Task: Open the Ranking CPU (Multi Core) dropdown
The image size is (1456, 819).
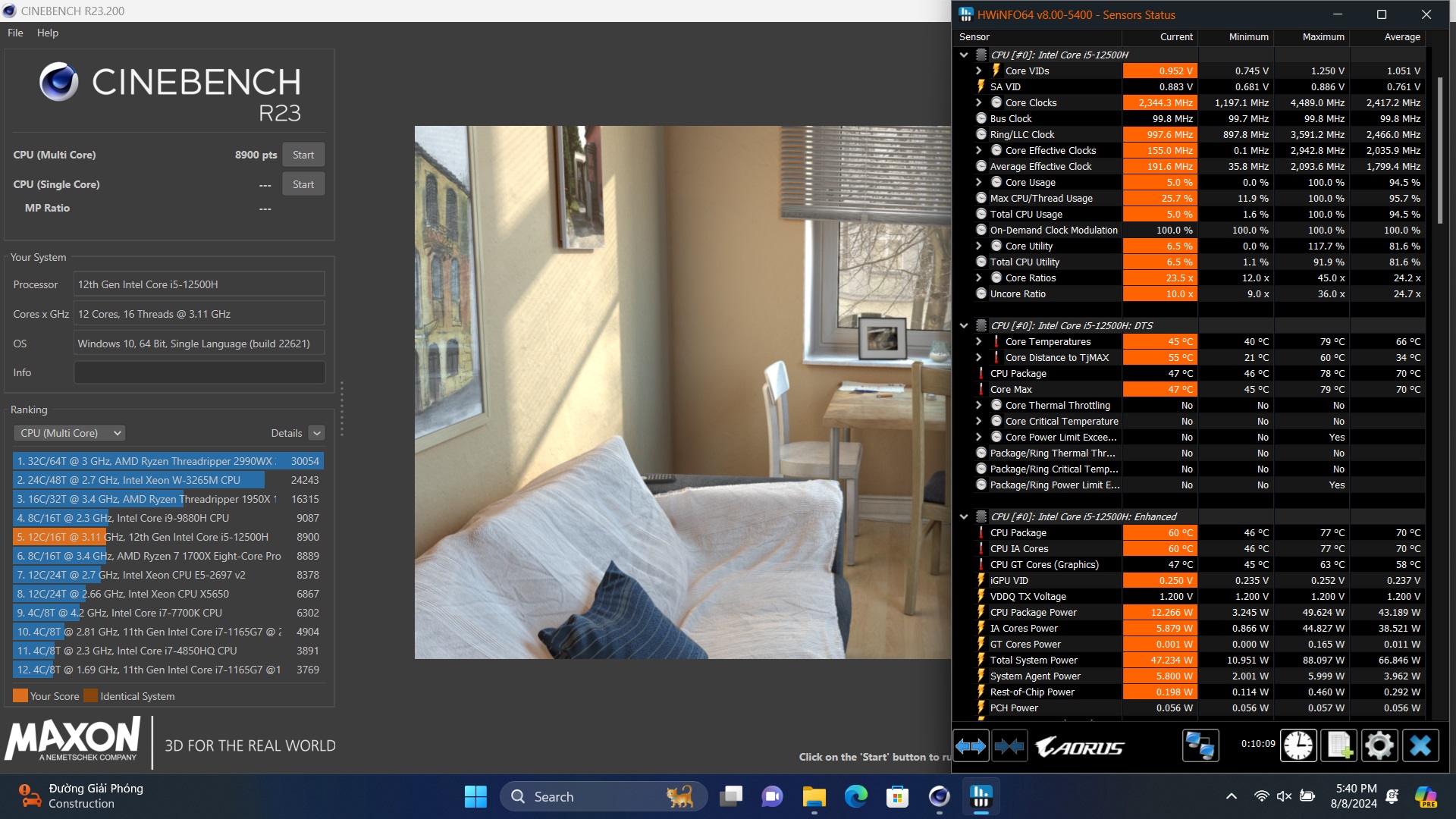Action: pyautogui.click(x=69, y=433)
